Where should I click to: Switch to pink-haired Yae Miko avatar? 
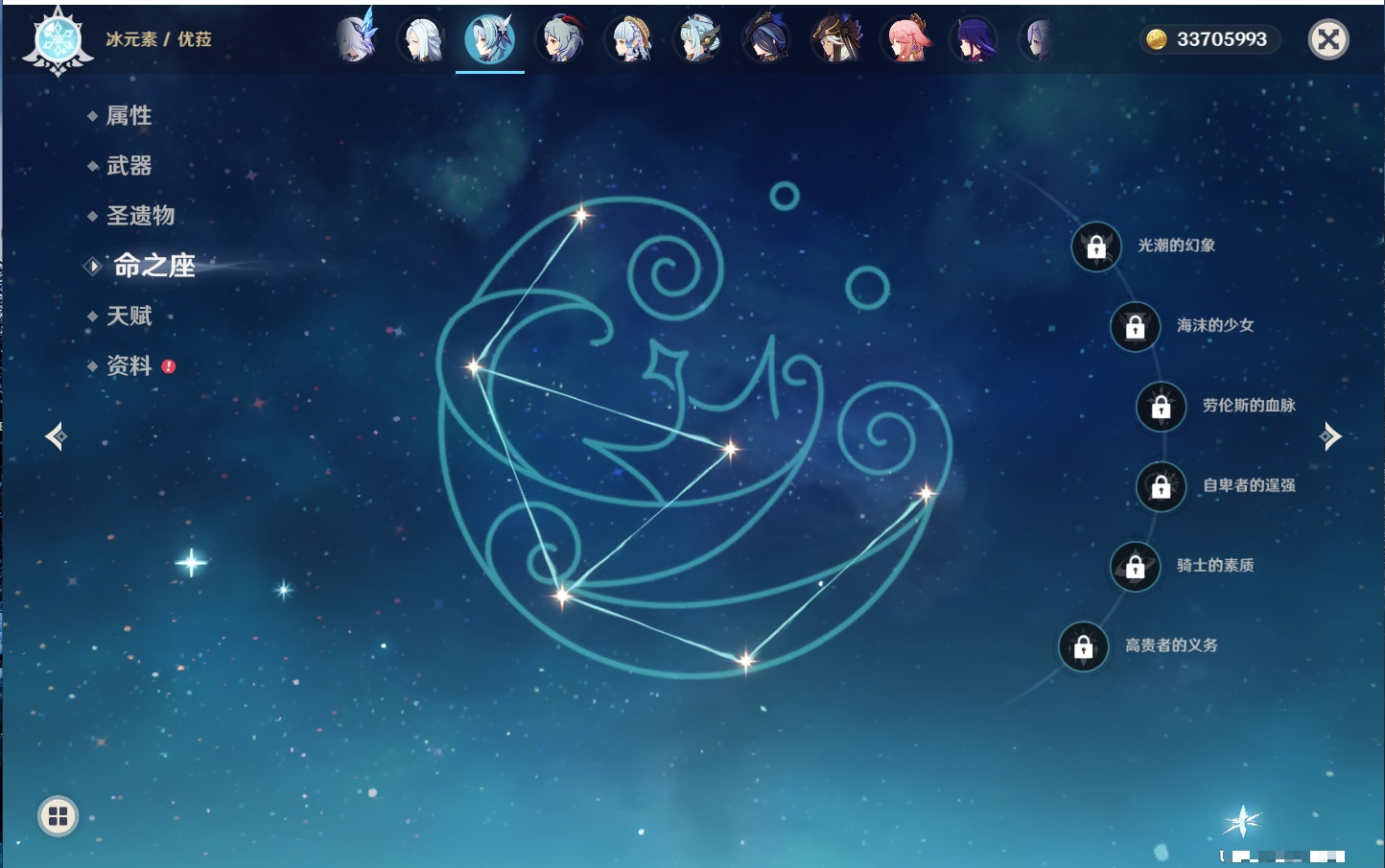point(906,39)
